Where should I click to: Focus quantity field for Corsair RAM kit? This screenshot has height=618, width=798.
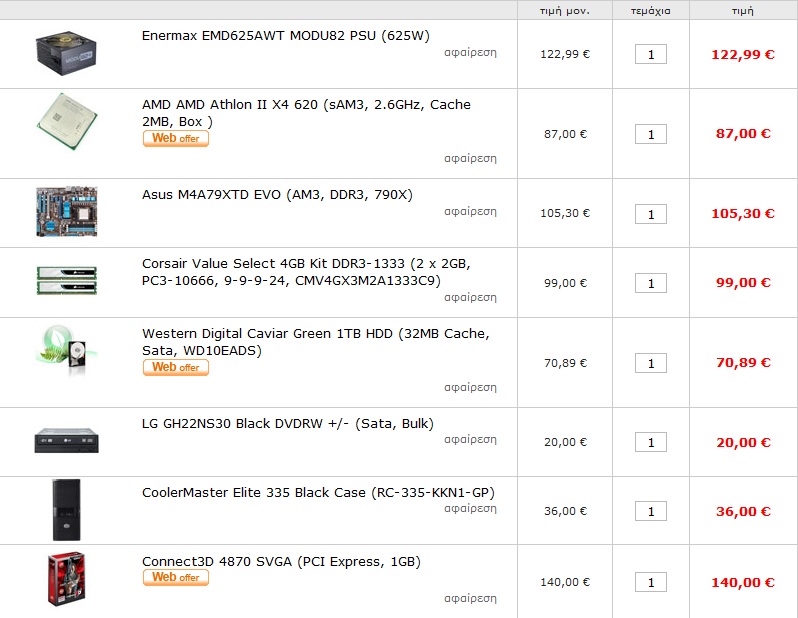point(651,283)
